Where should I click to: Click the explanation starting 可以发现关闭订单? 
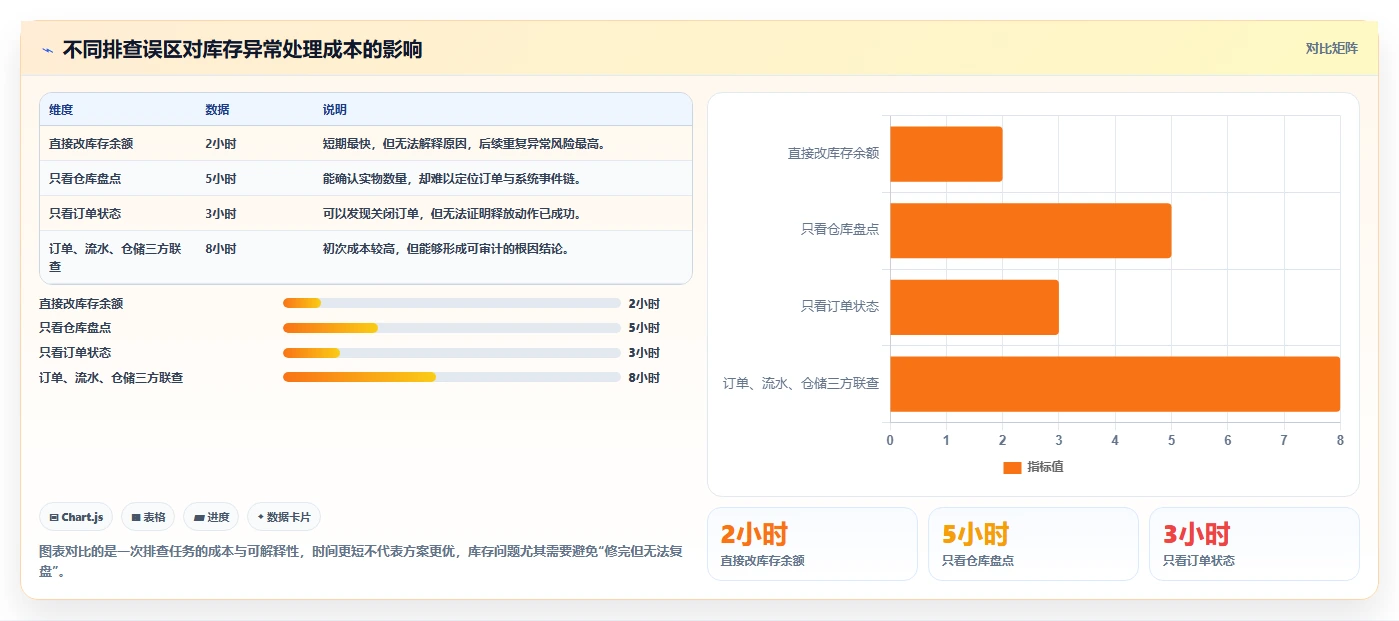(x=452, y=214)
